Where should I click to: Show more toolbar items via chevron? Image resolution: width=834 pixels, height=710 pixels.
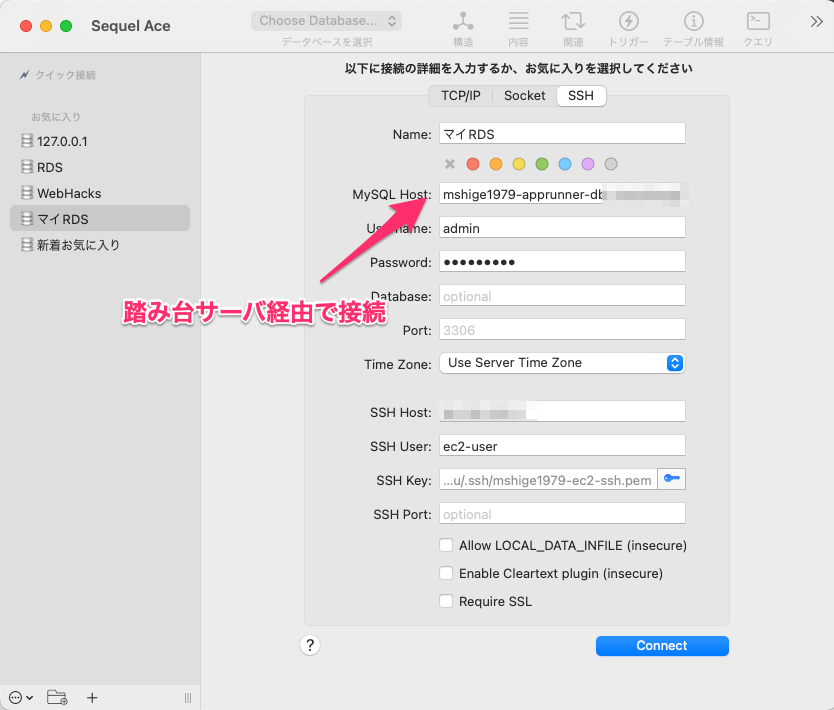pyautogui.click(x=816, y=22)
